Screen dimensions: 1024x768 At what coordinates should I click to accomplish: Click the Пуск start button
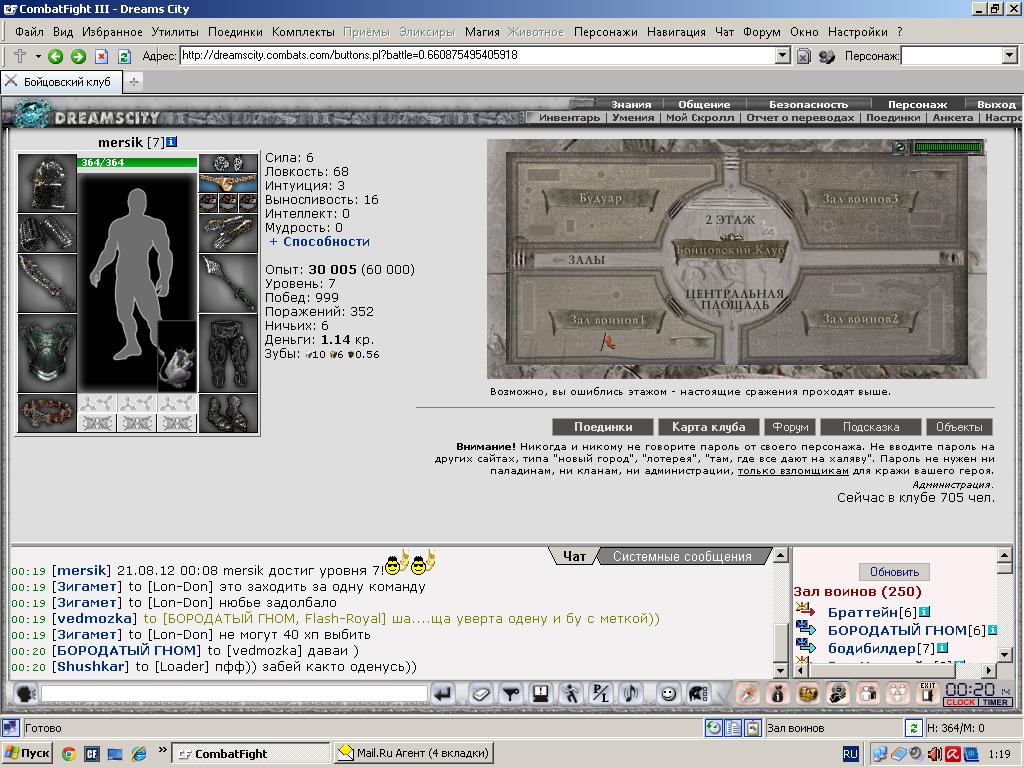pos(27,753)
